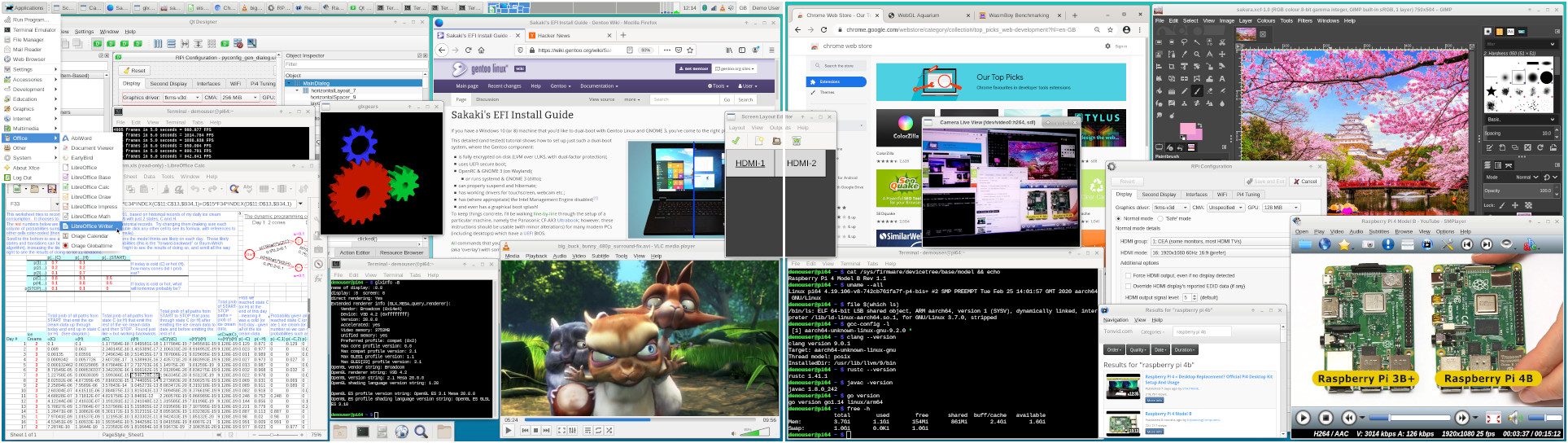Switch to Pi4 Tuning tab in Qt Designer
Image resolution: width=1568 pixels, height=443 pixels.
pos(261,84)
